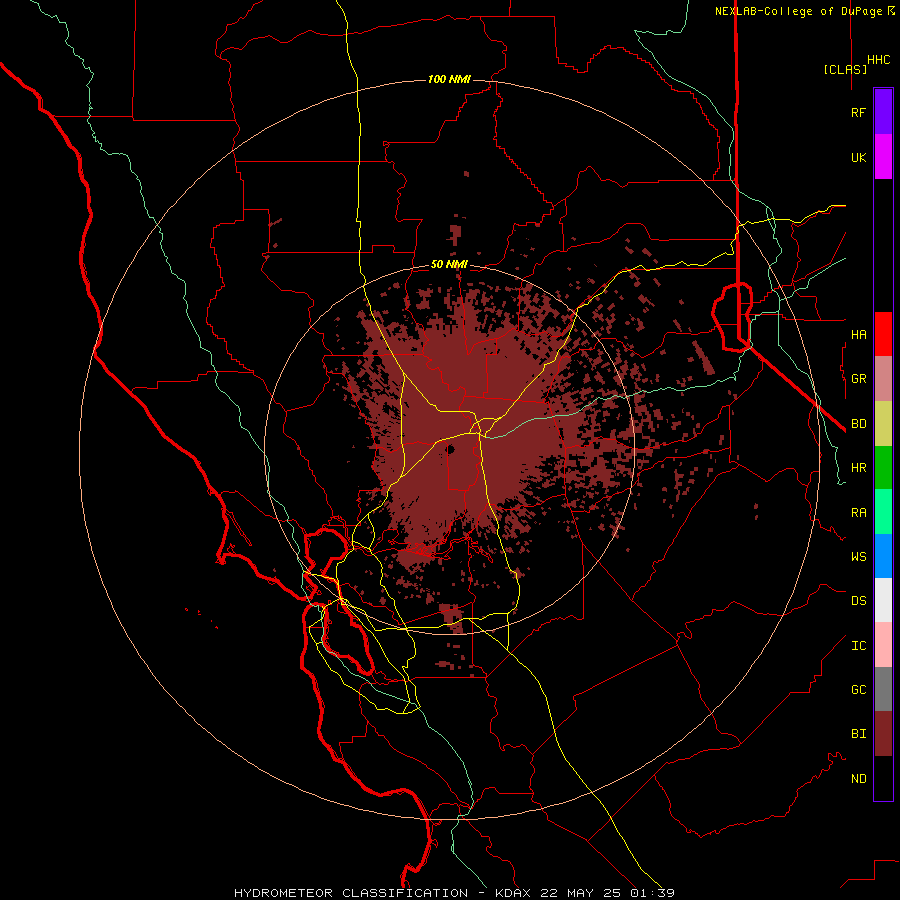The height and width of the screenshot is (900, 900).
Task: Click the HA red legend swatch
Action: [x=883, y=334]
